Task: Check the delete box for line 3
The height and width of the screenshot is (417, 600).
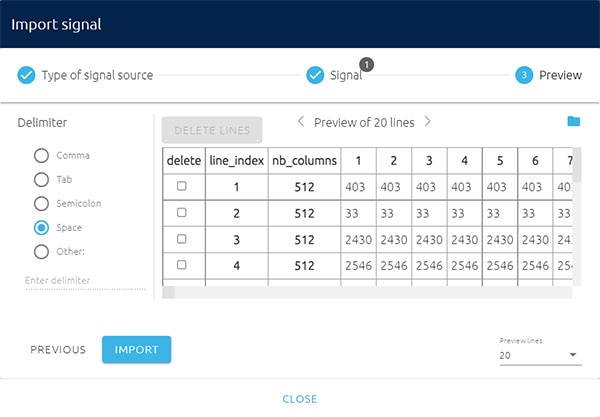Action: 182,240
